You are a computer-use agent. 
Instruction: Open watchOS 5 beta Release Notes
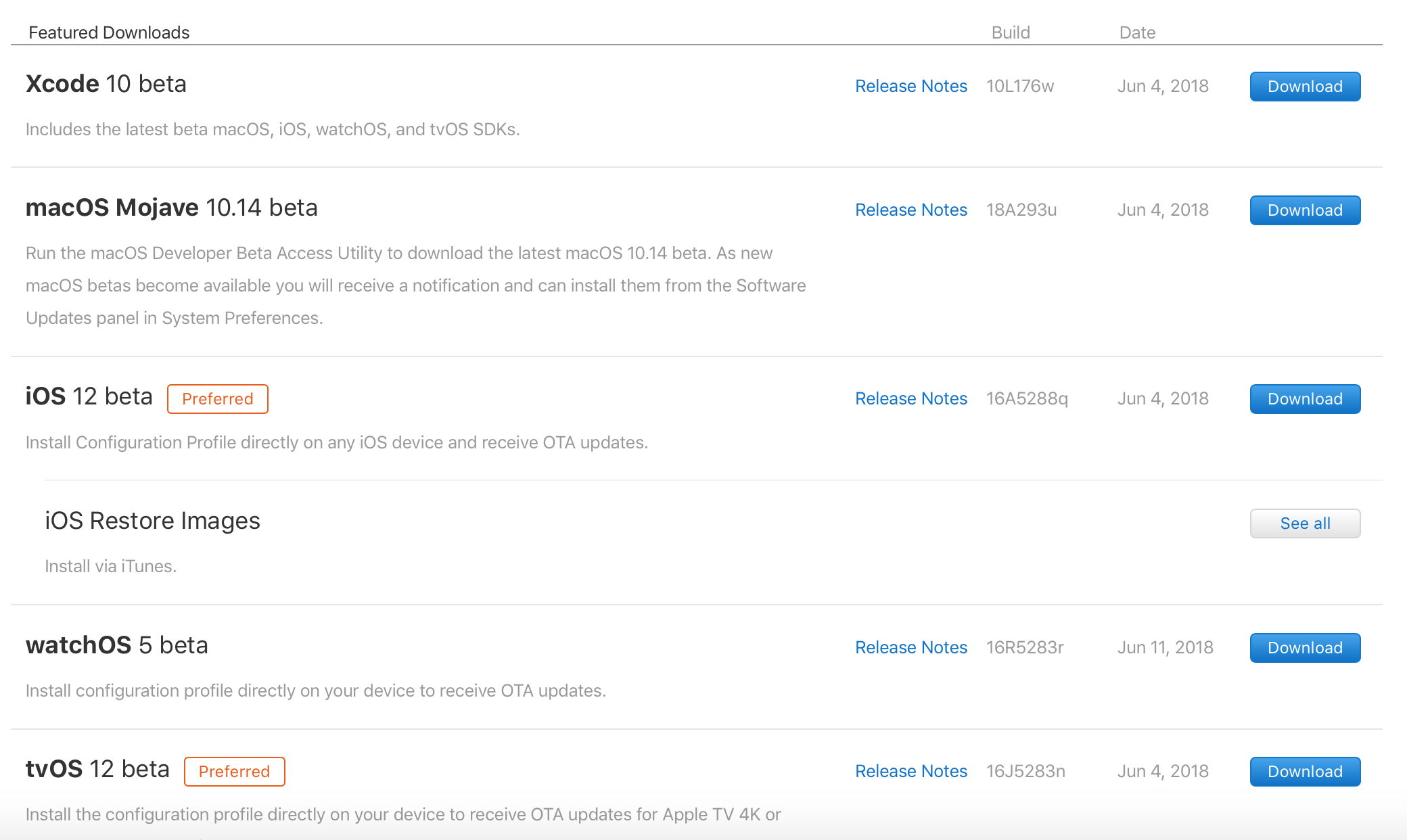coord(910,648)
